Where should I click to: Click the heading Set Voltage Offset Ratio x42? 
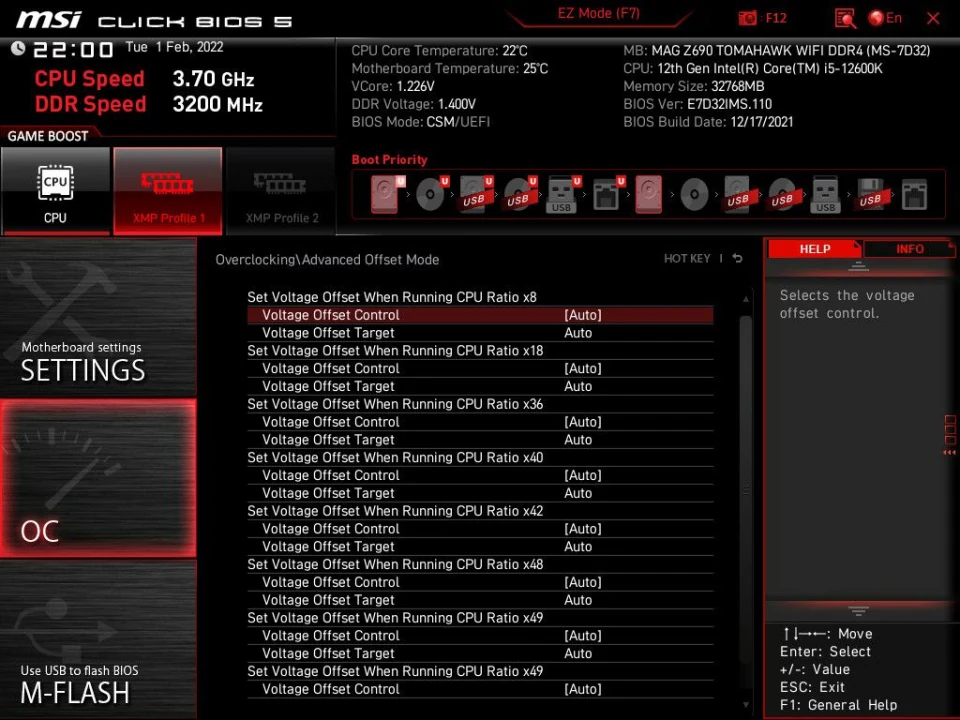(395, 511)
